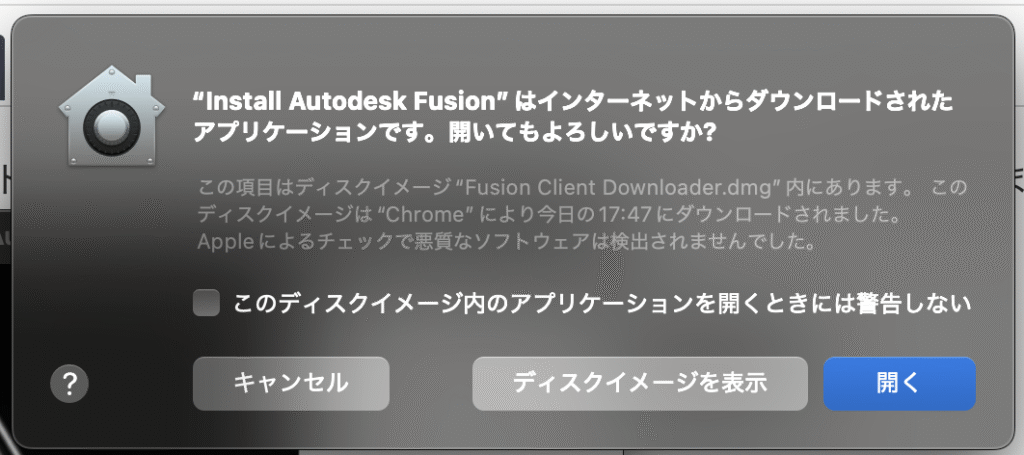This screenshot has height=455, width=1024.
Task: Click the bold "Install Autodesk Fusion" title text
Action: click(351, 102)
